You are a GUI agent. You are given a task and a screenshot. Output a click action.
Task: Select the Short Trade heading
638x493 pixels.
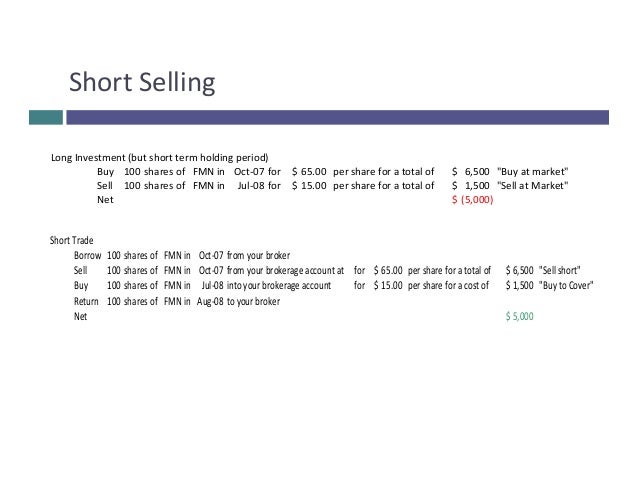[72, 240]
